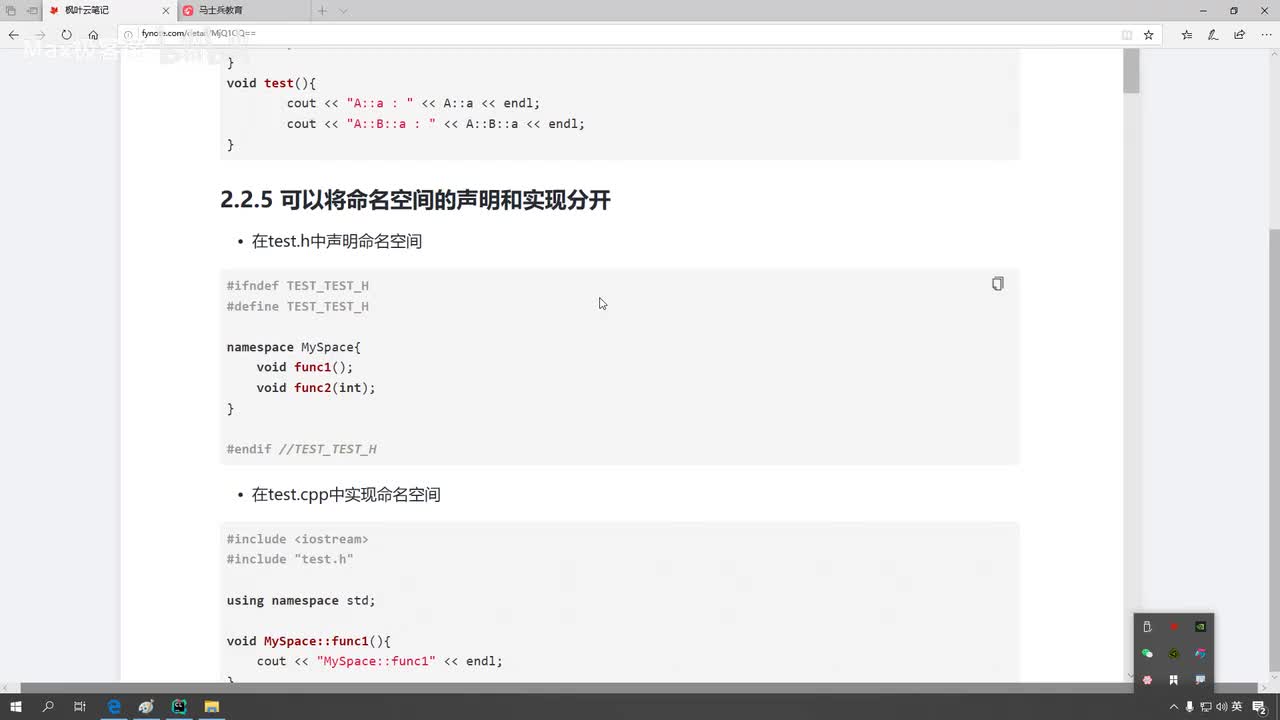Open the pink flower tray icon
The height and width of the screenshot is (720, 1280).
(1147, 680)
